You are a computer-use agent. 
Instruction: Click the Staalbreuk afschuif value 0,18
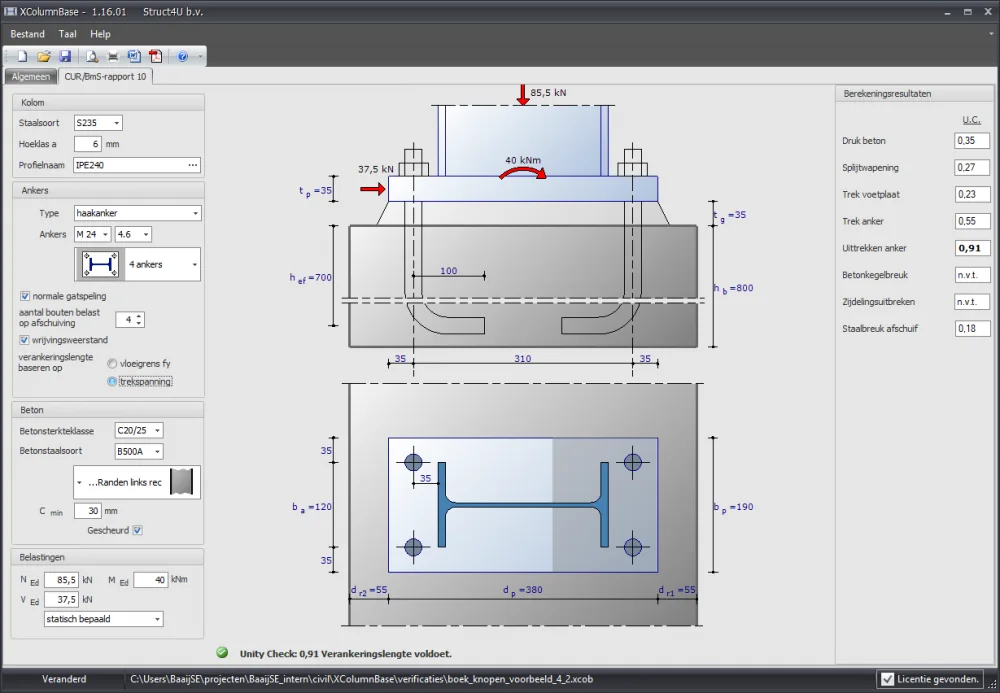[972, 328]
